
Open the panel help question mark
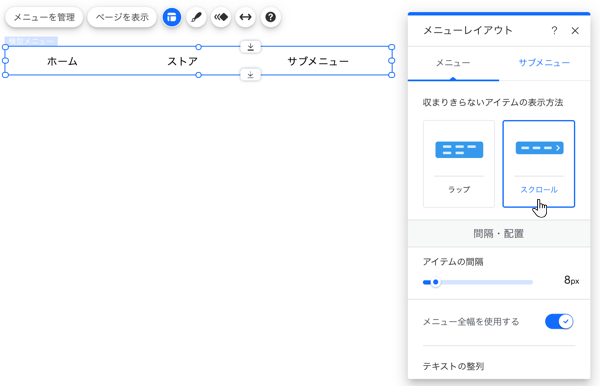(x=554, y=31)
